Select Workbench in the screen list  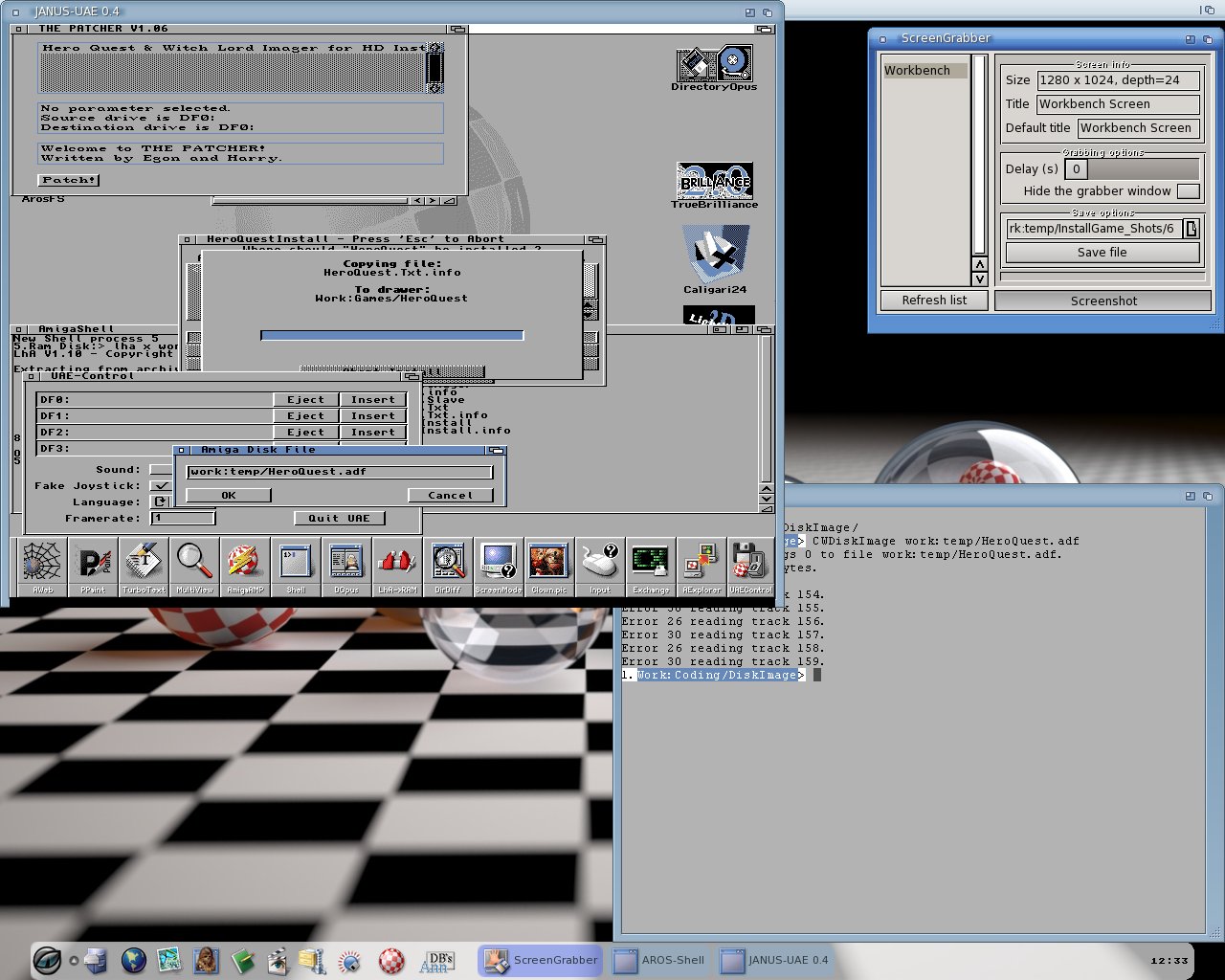[x=924, y=71]
